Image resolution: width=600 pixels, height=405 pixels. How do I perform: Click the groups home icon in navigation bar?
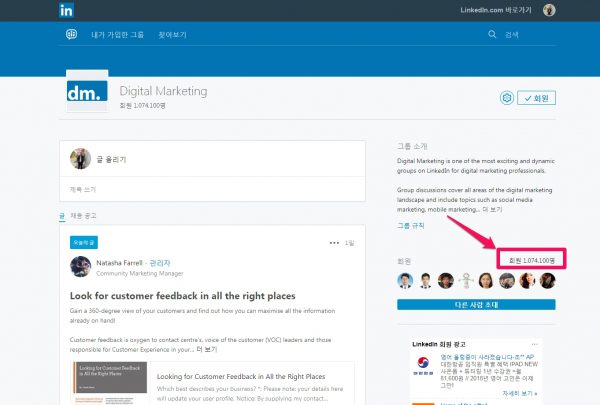tap(72, 34)
